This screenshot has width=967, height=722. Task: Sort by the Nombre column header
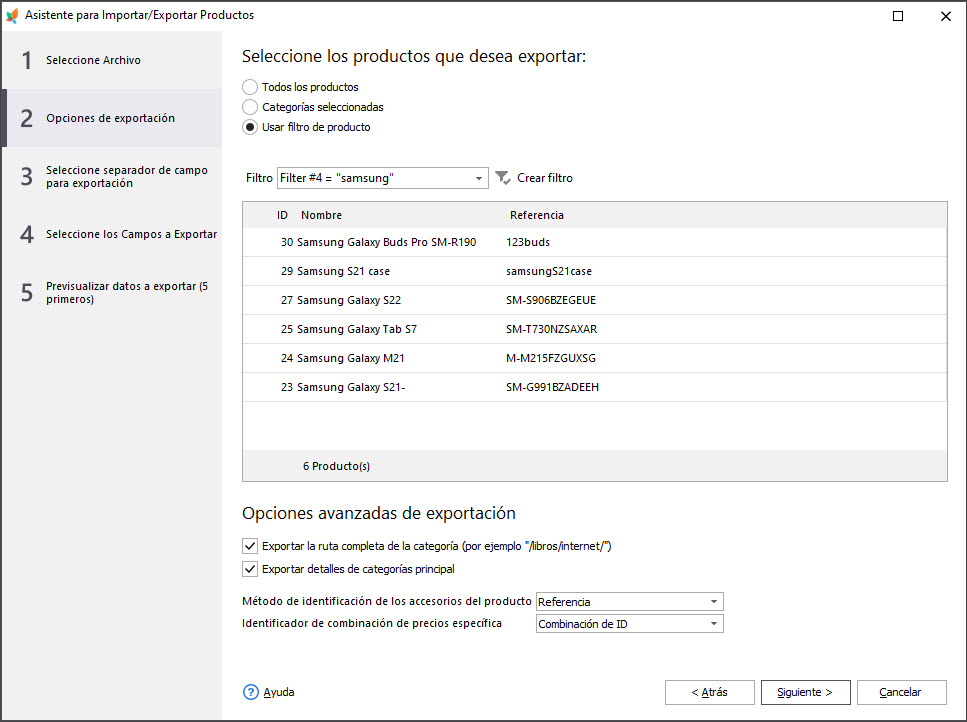coord(321,215)
